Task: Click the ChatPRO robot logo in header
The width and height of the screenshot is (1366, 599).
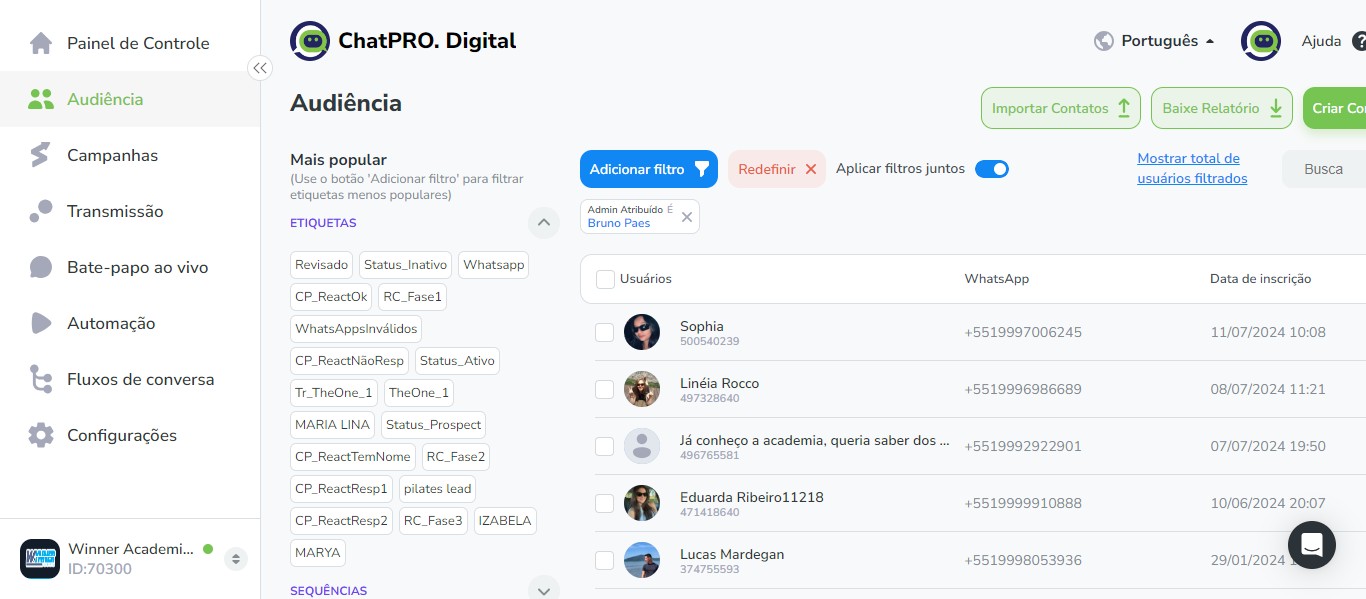Action: click(310, 41)
